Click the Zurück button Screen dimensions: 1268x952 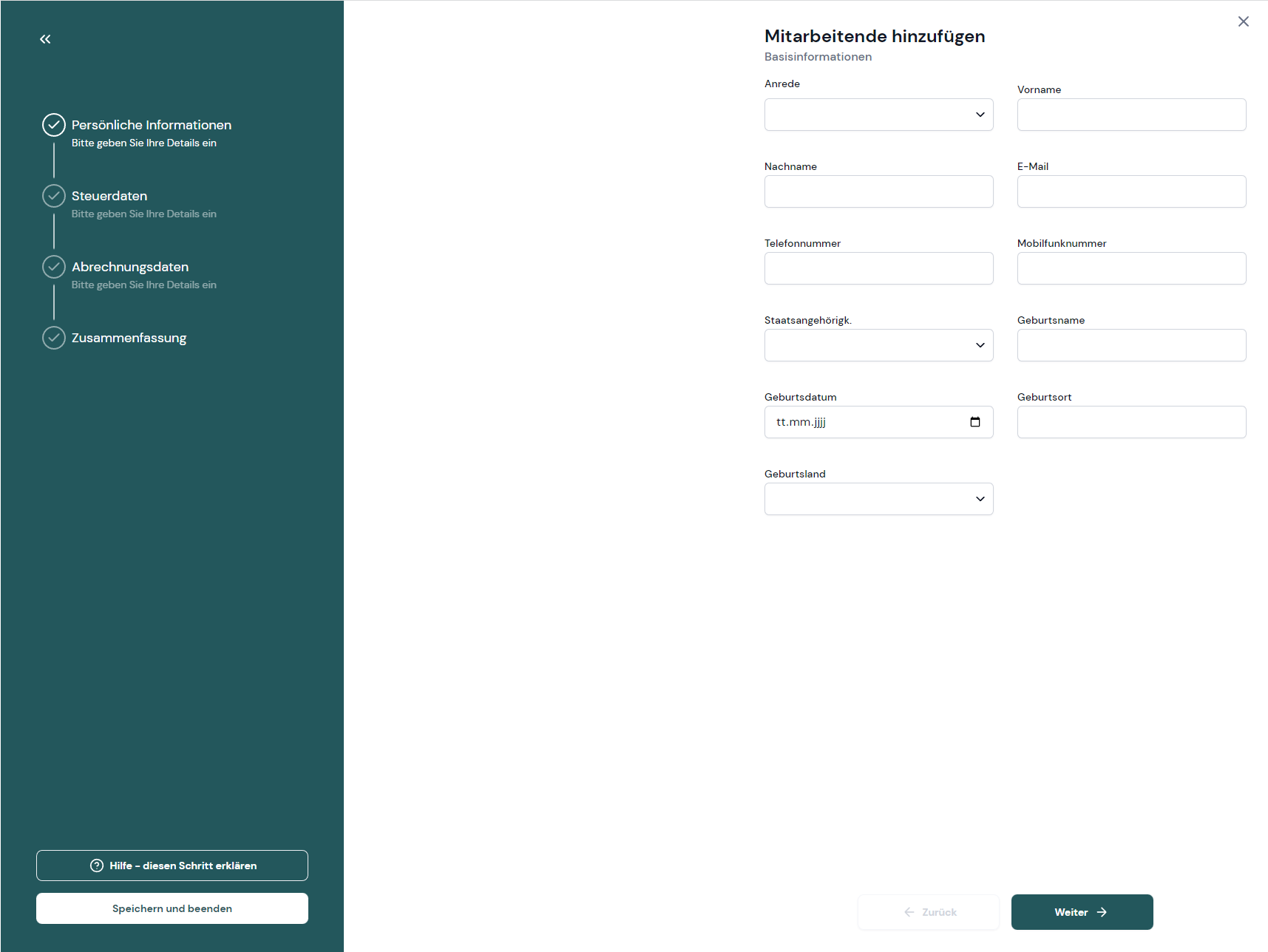coord(929,912)
